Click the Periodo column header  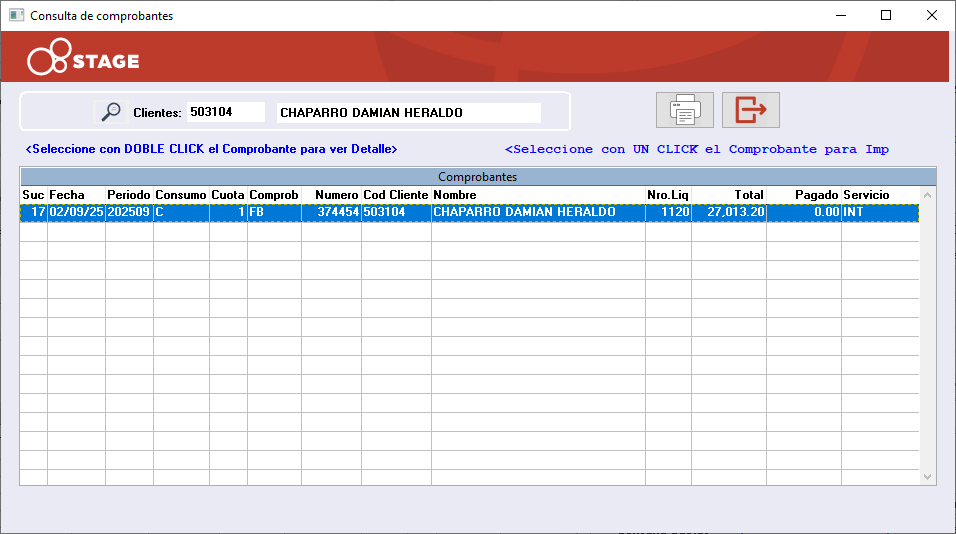click(x=129, y=194)
